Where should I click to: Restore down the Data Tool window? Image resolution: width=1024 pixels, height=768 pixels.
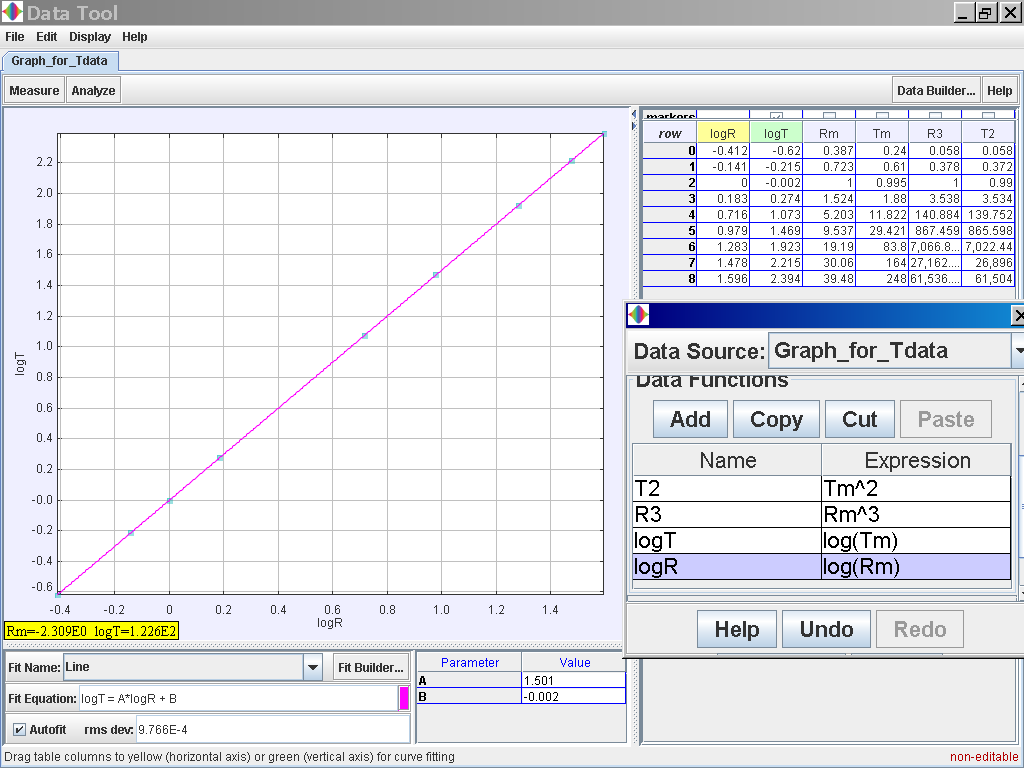[985, 13]
